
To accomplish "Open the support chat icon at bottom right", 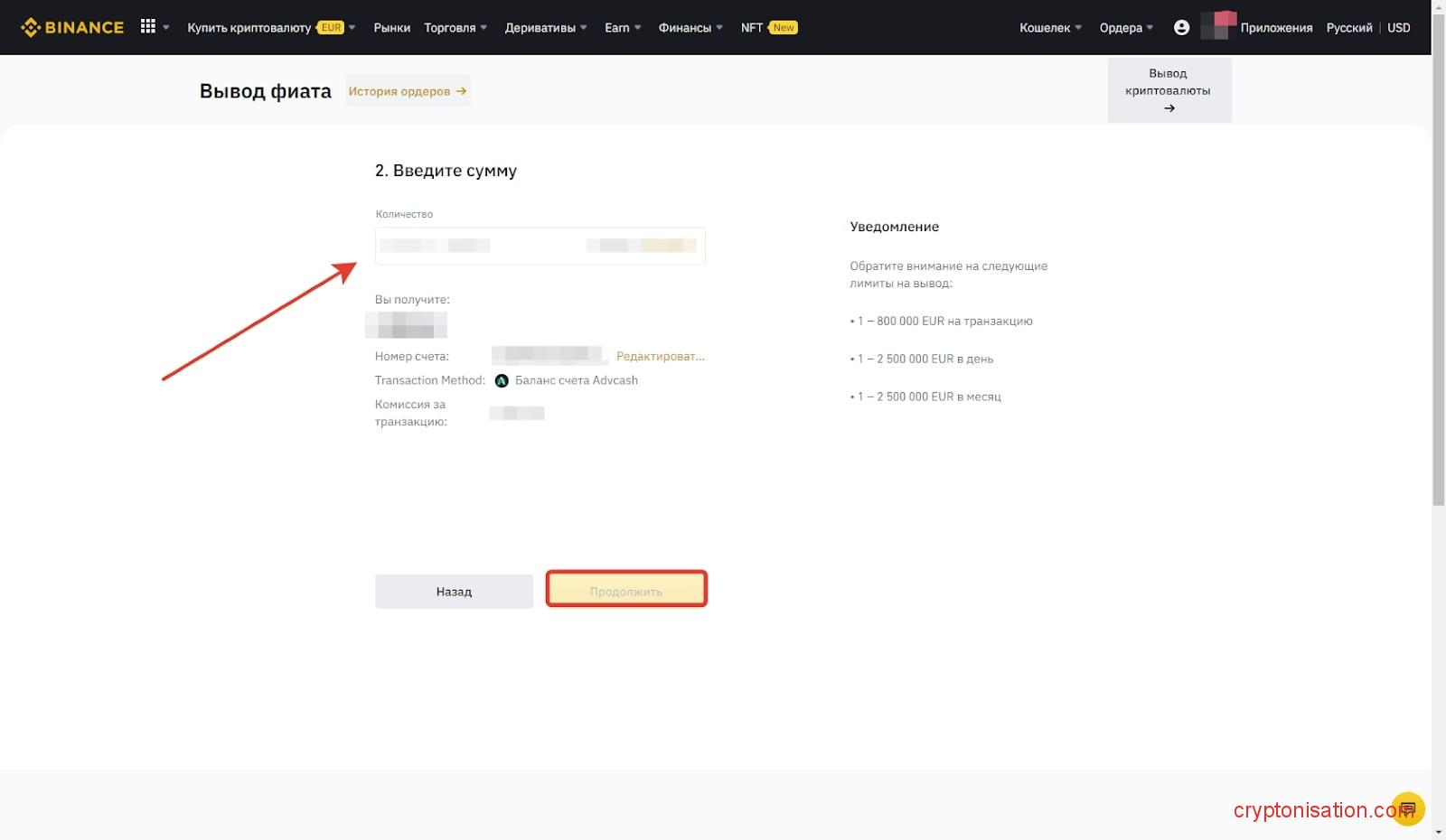I will click(1406, 808).
